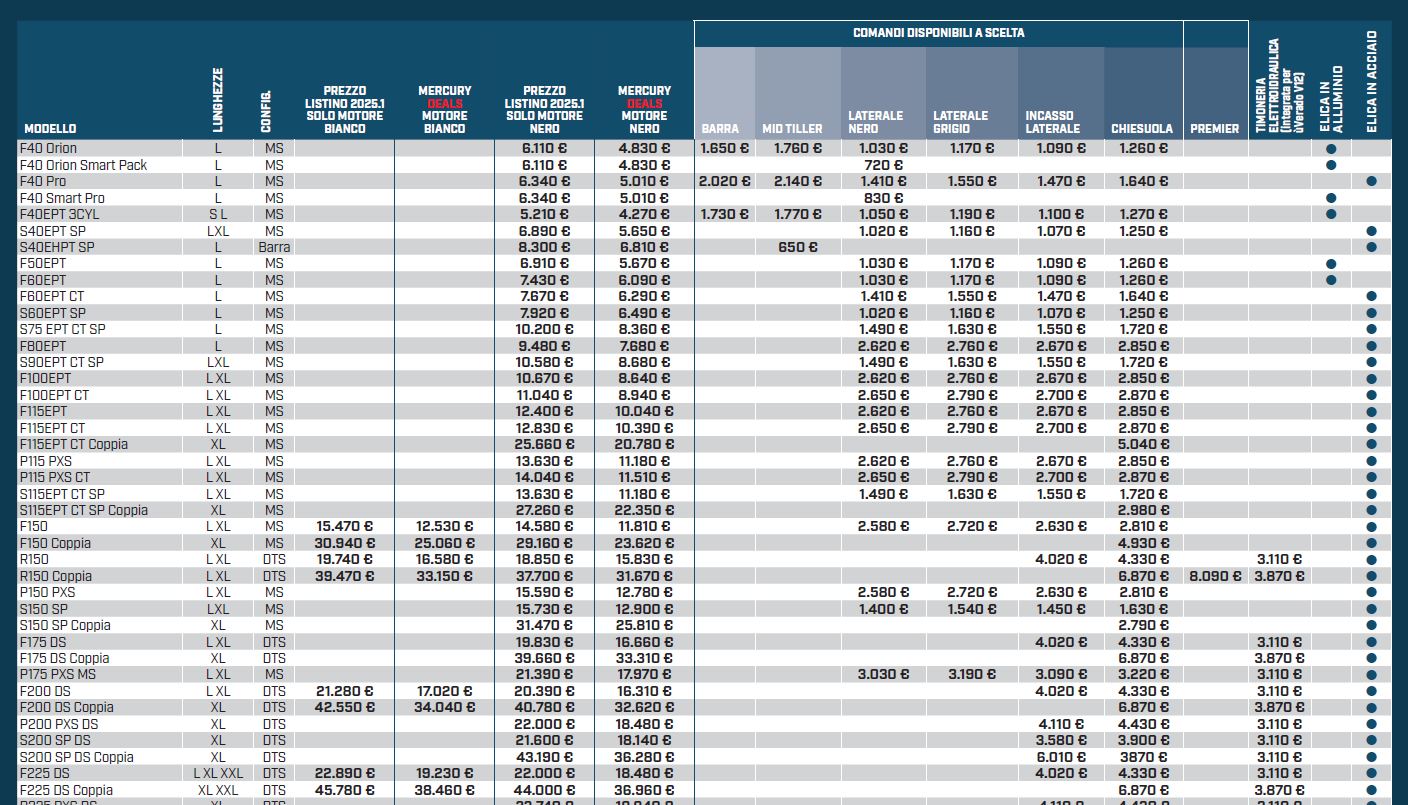Image resolution: width=1408 pixels, height=805 pixels.
Task: Click the 830 € Laterale Nero price
Action: click(884, 198)
